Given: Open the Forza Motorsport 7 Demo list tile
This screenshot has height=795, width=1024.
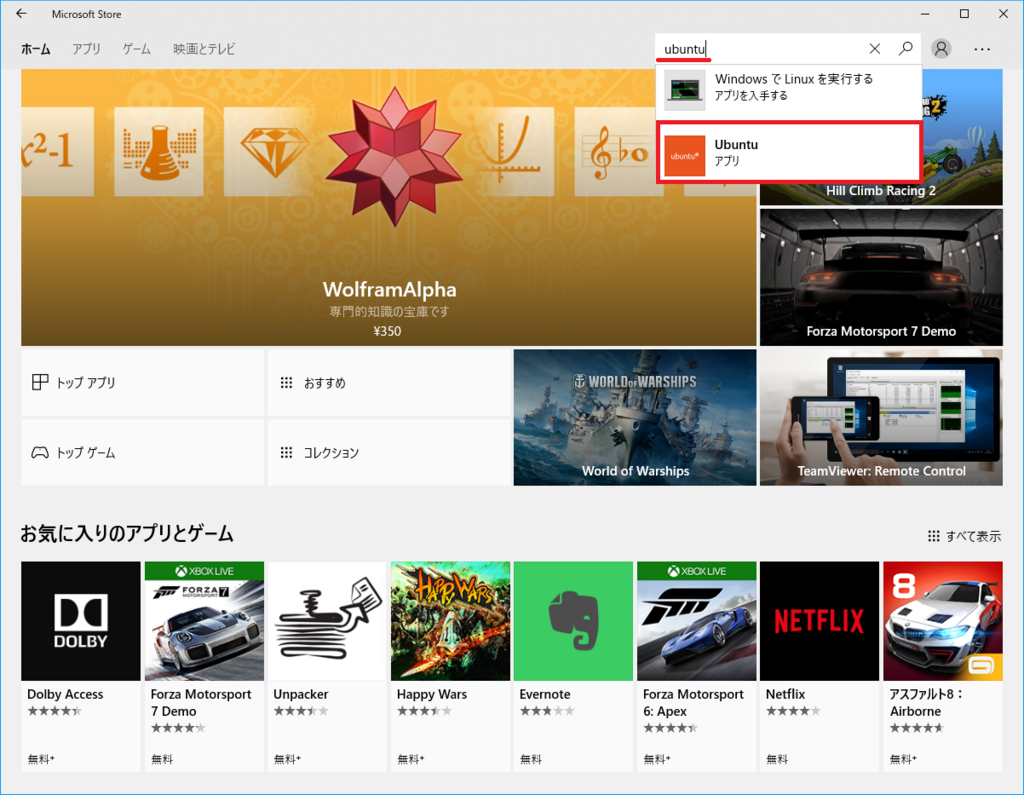Looking at the screenshot, I should click(204, 666).
